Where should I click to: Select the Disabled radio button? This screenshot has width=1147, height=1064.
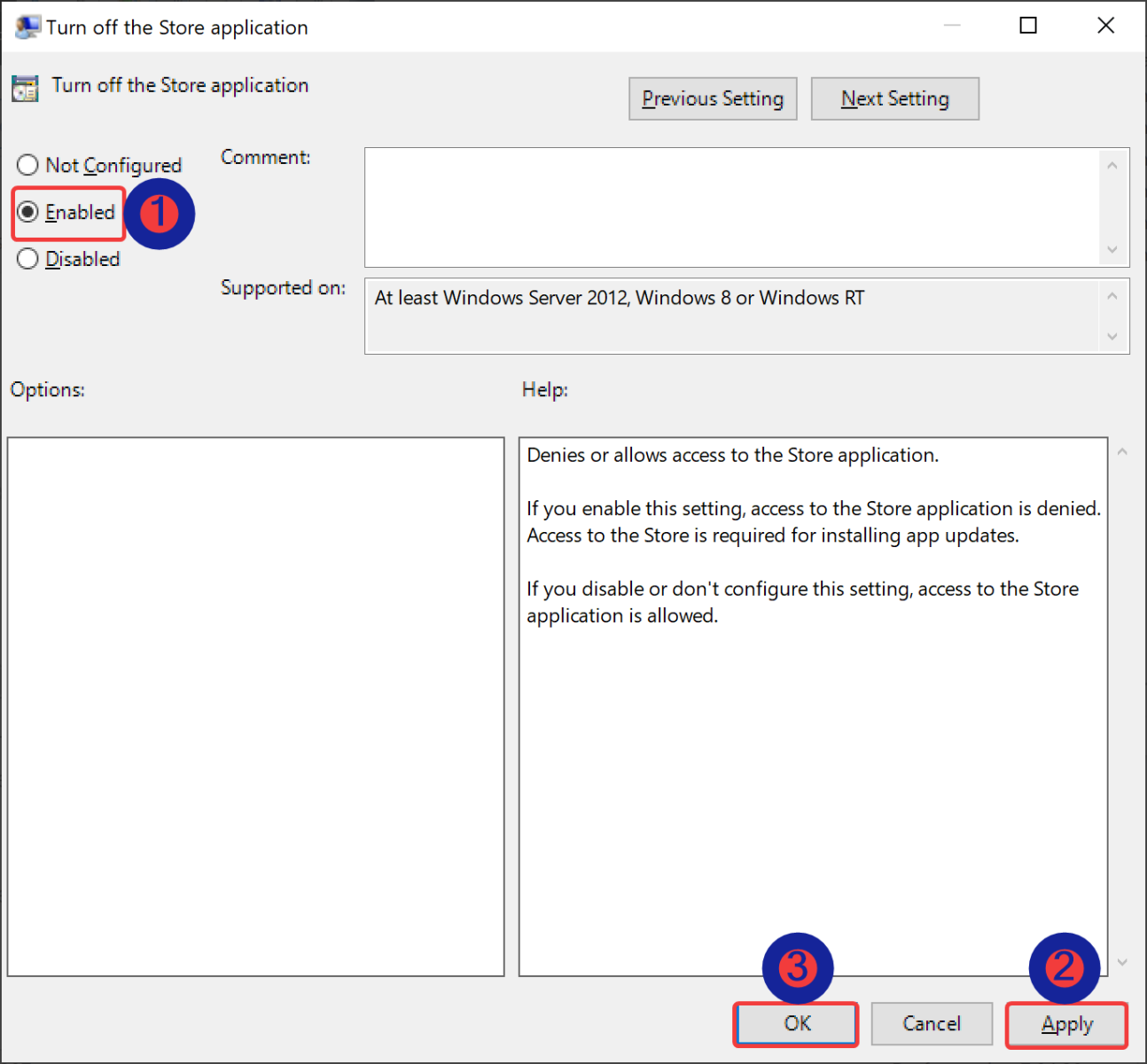(28, 259)
